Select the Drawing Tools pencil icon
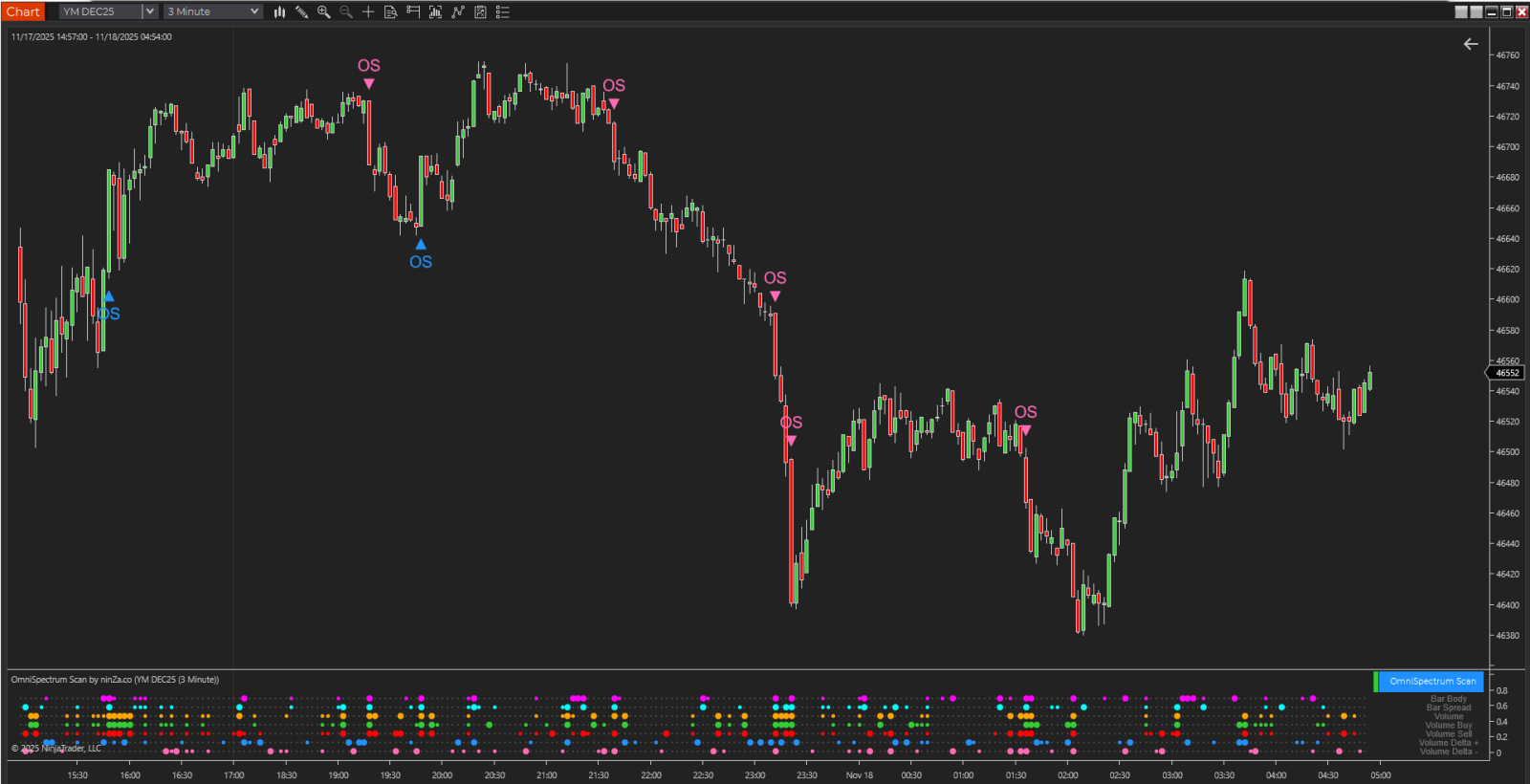Image resolution: width=1530 pixels, height=784 pixels. (x=301, y=11)
